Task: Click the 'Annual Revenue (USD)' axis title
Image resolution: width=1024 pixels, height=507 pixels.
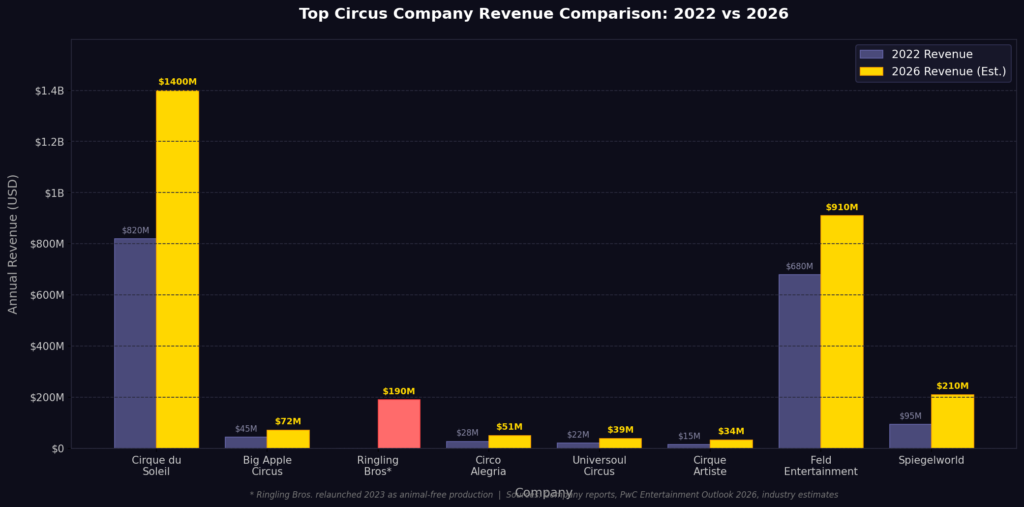Action: pos(12,244)
